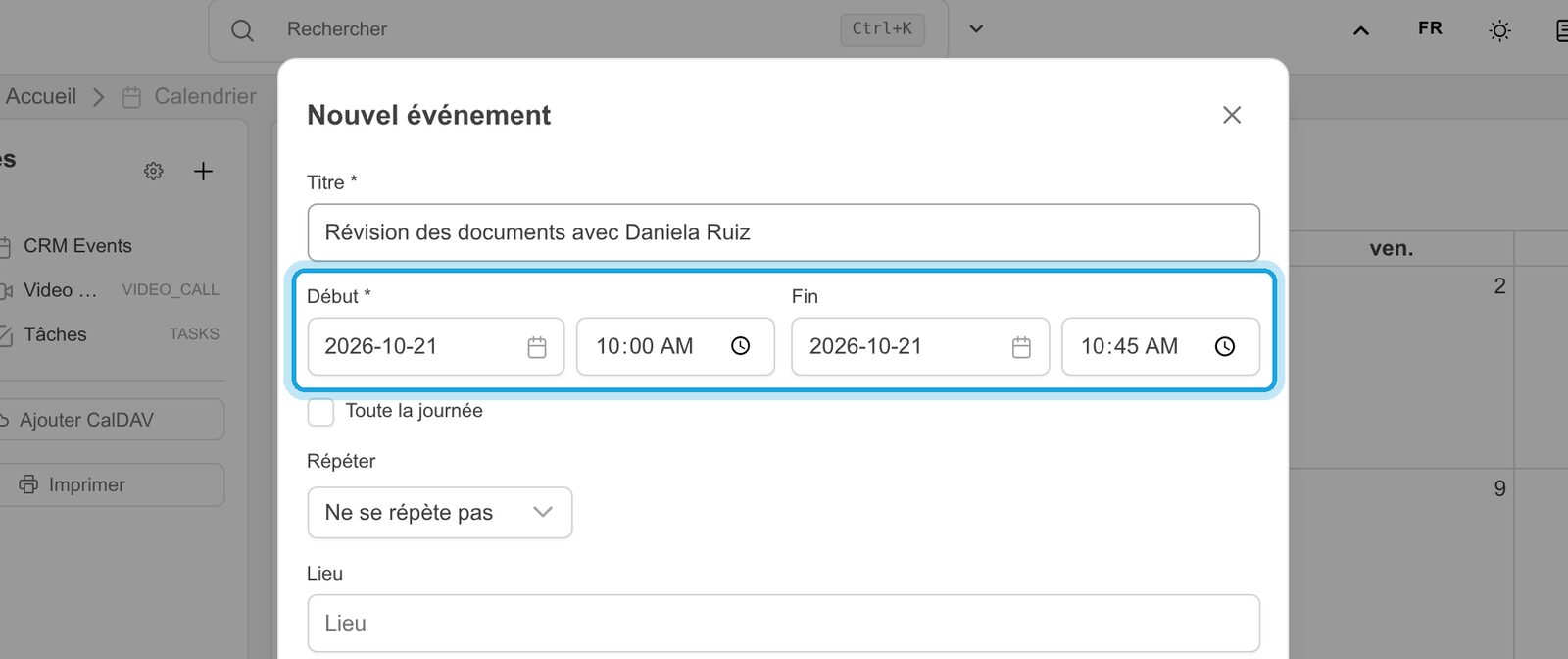This screenshot has width=1568, height=659.
Task: Click the start time 10:00 AM field
Action: pyautogui.click(x=675, y=346)
